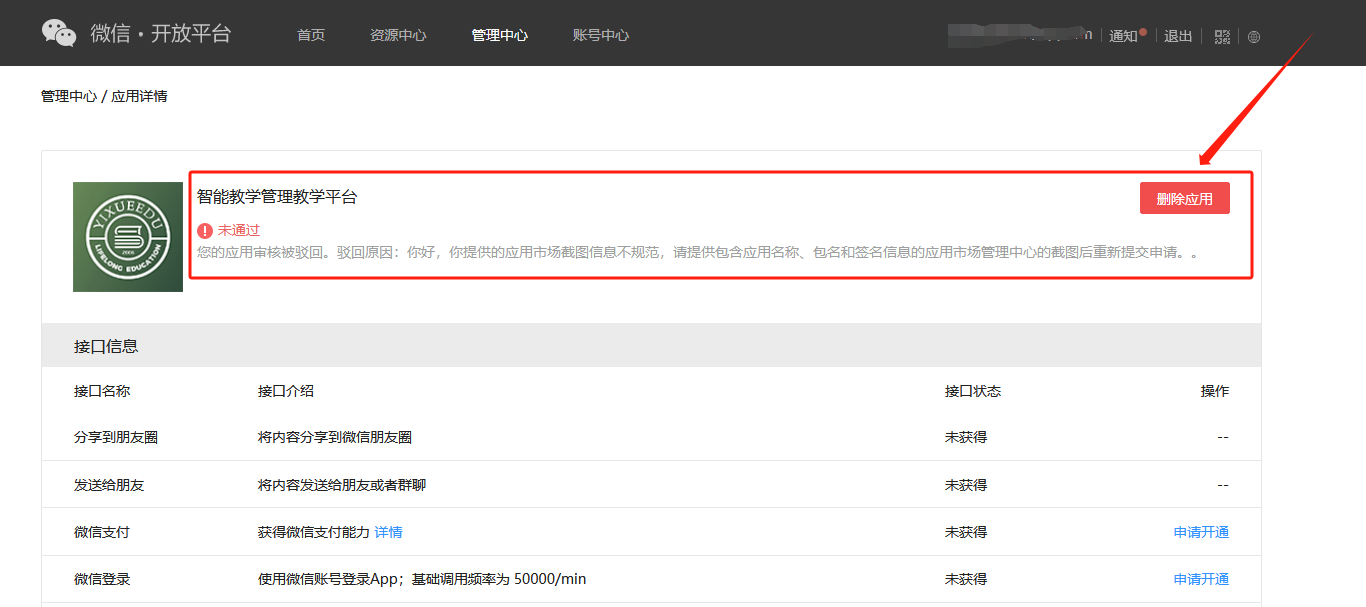Click 管理中心 in the breadcrumb

69,96
